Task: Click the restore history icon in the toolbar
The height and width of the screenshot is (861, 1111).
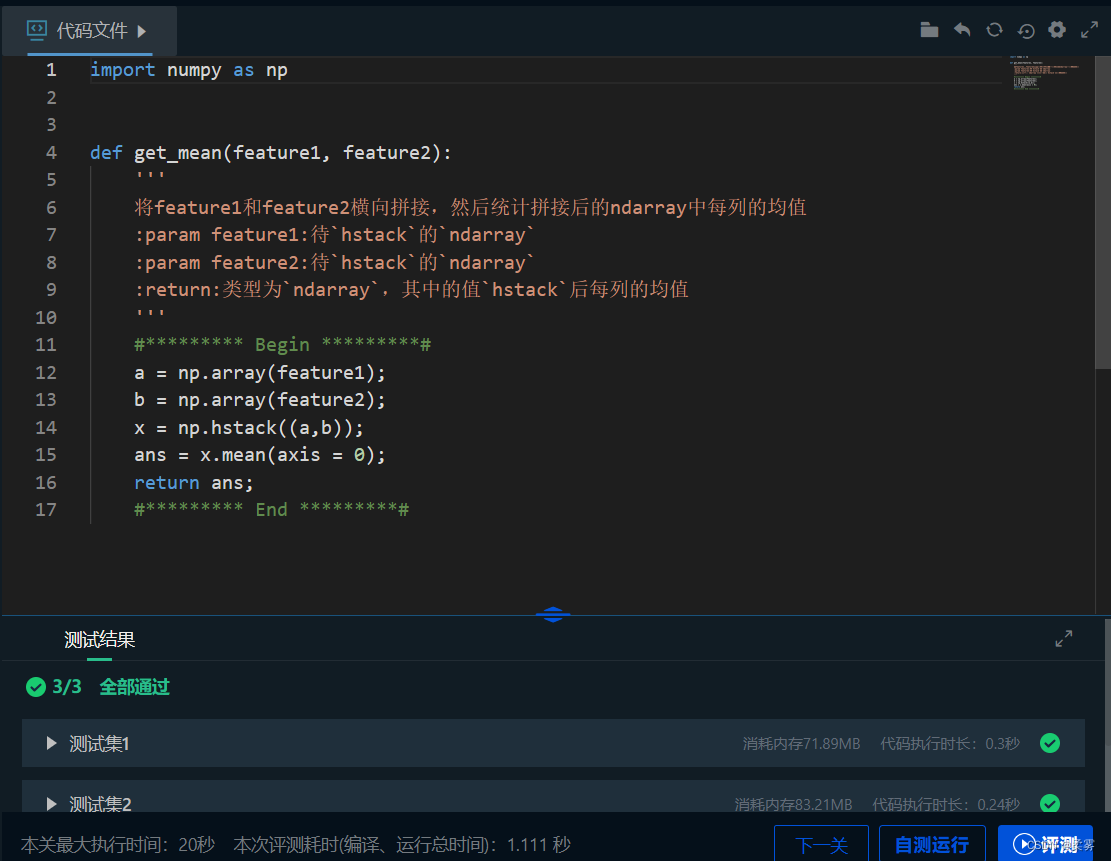Action: tap(1025, 30)
